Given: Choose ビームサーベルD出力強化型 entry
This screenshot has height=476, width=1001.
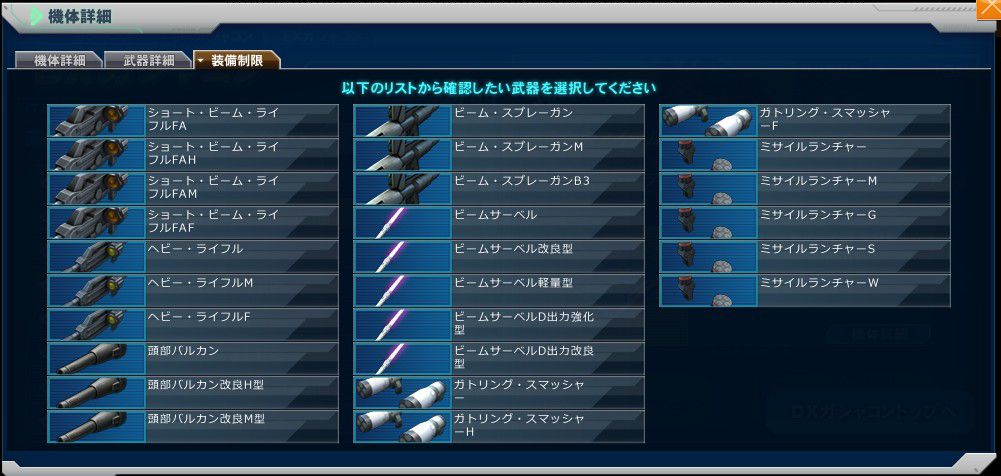Looking at the screenshot, I should [x=499, y=325].
